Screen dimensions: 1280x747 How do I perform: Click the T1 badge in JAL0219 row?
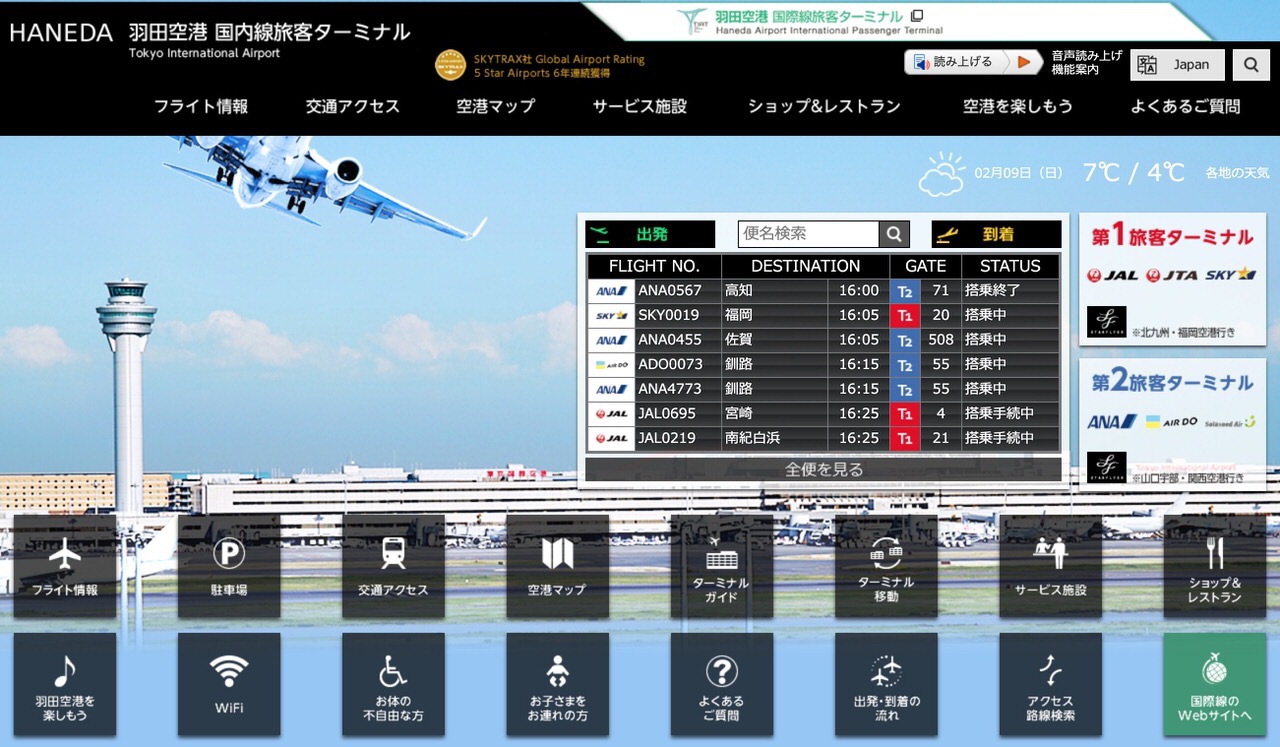coord(905,438)
